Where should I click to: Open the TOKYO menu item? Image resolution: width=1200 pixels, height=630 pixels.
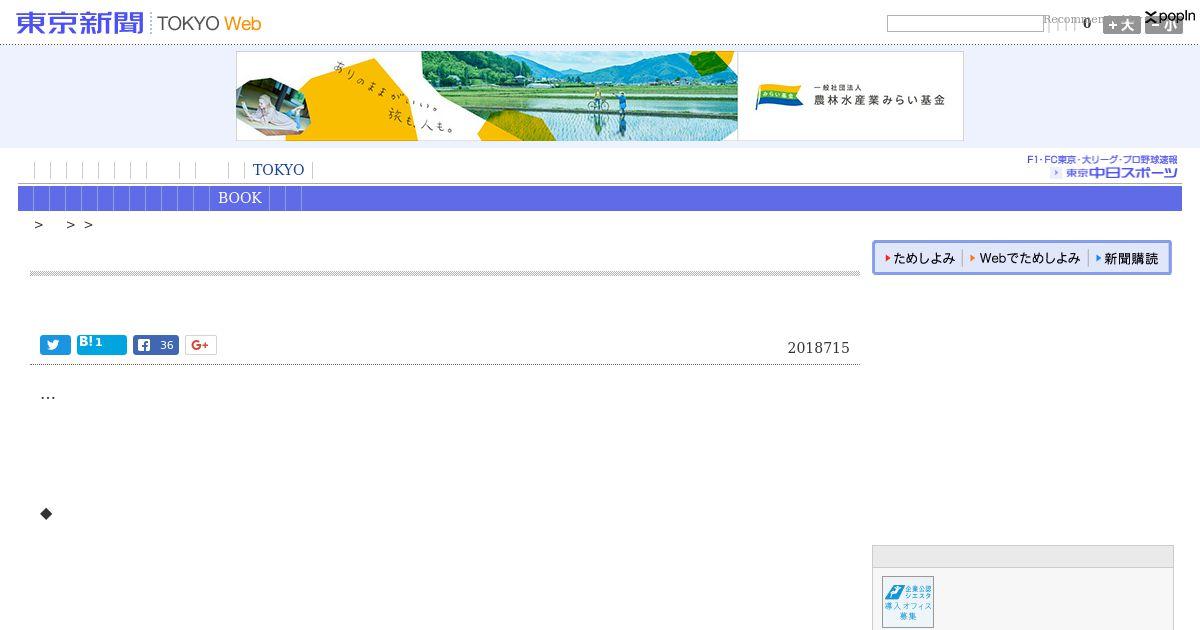coord(278,170)
